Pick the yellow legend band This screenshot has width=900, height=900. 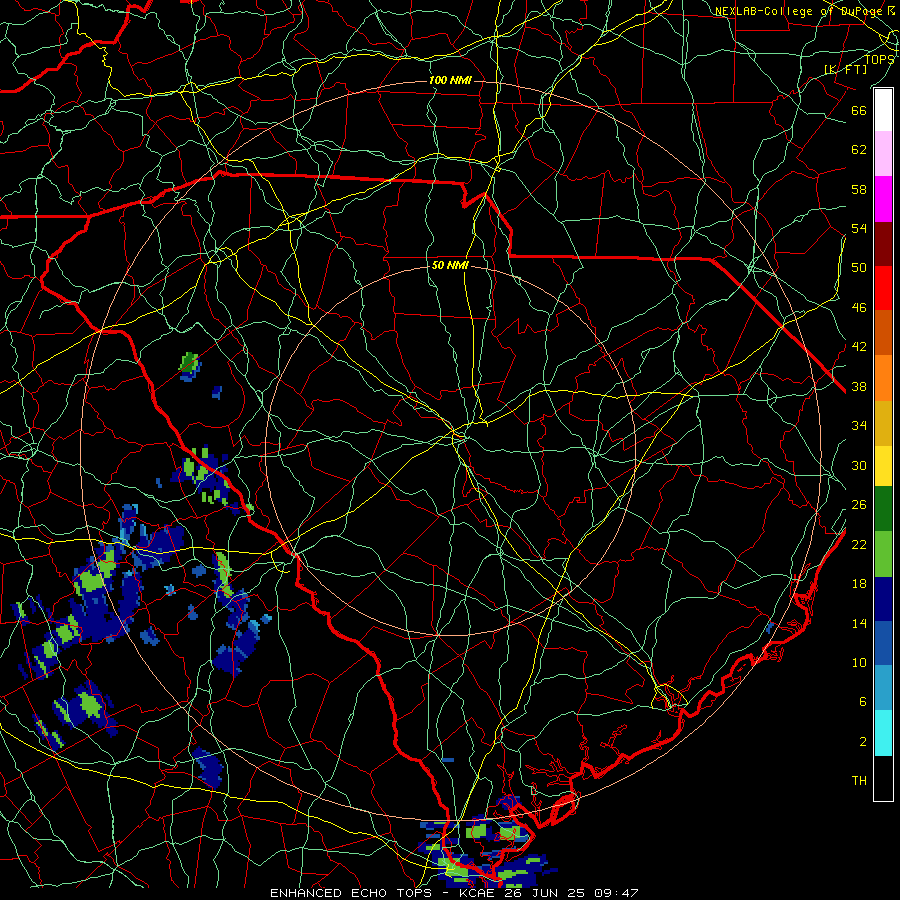click(x=883, y=466)
